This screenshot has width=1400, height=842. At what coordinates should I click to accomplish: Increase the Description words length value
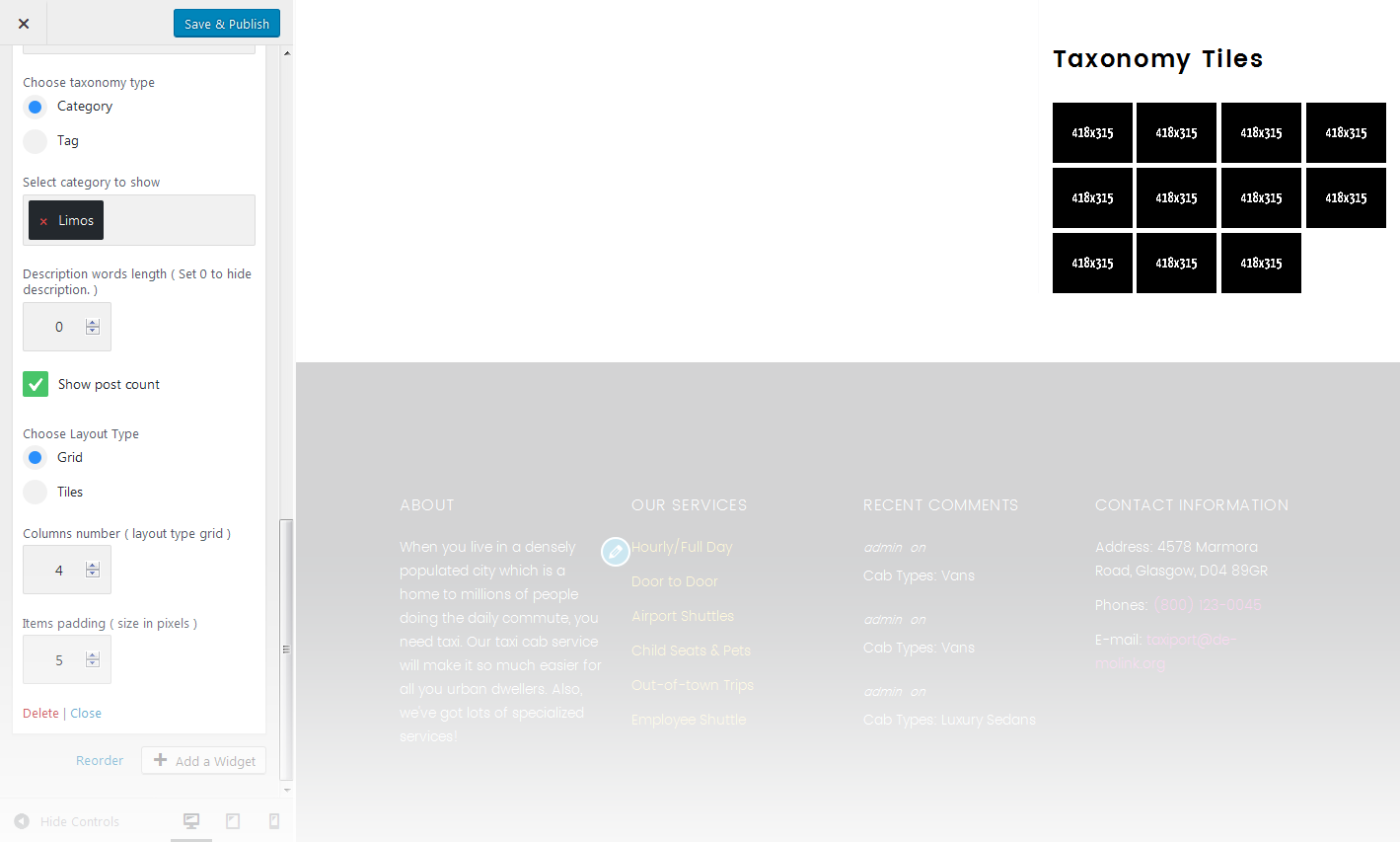(x=93, y=321)
